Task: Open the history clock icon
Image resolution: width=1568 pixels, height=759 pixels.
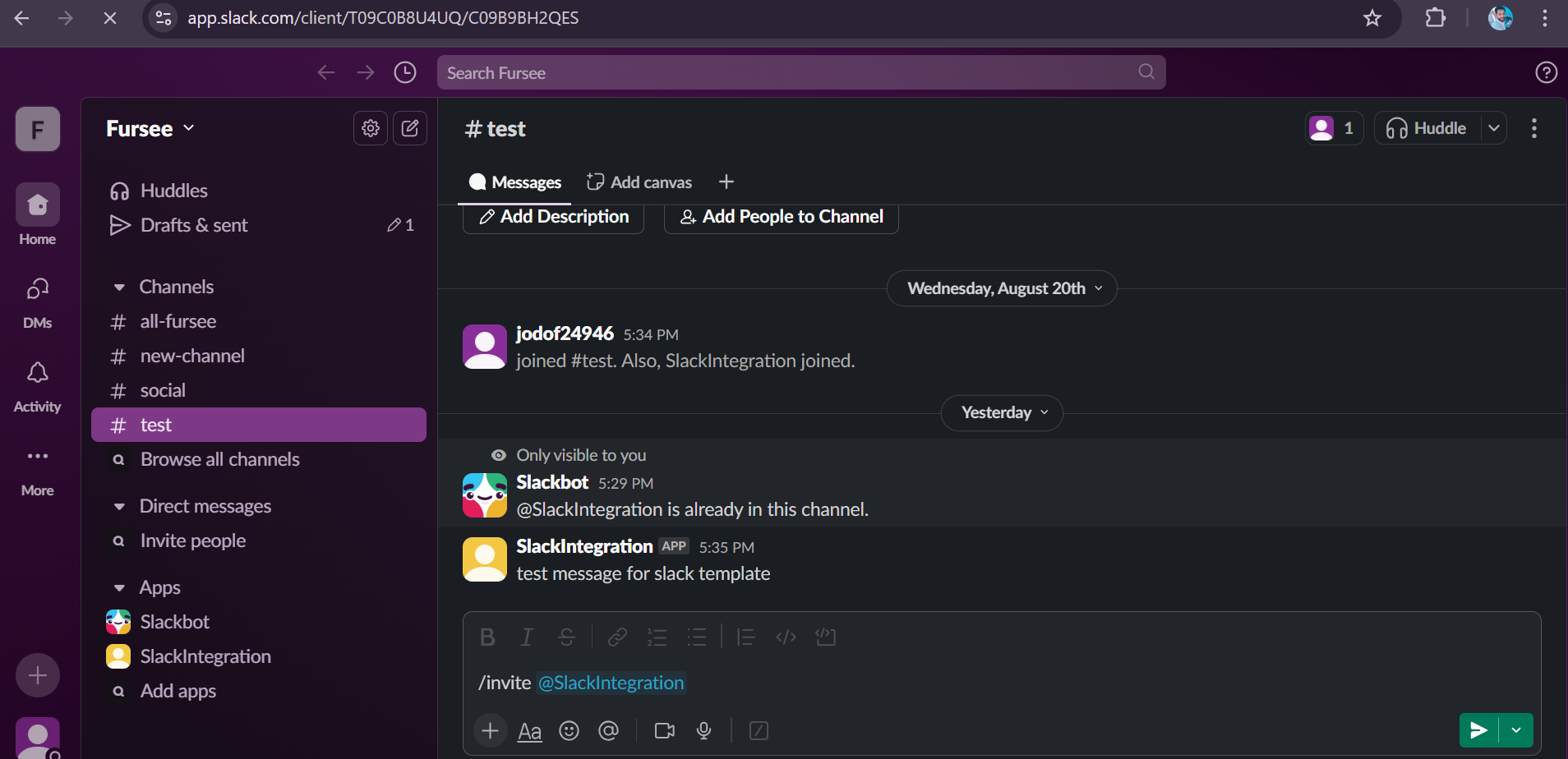Action: click(x=405, y=72)
